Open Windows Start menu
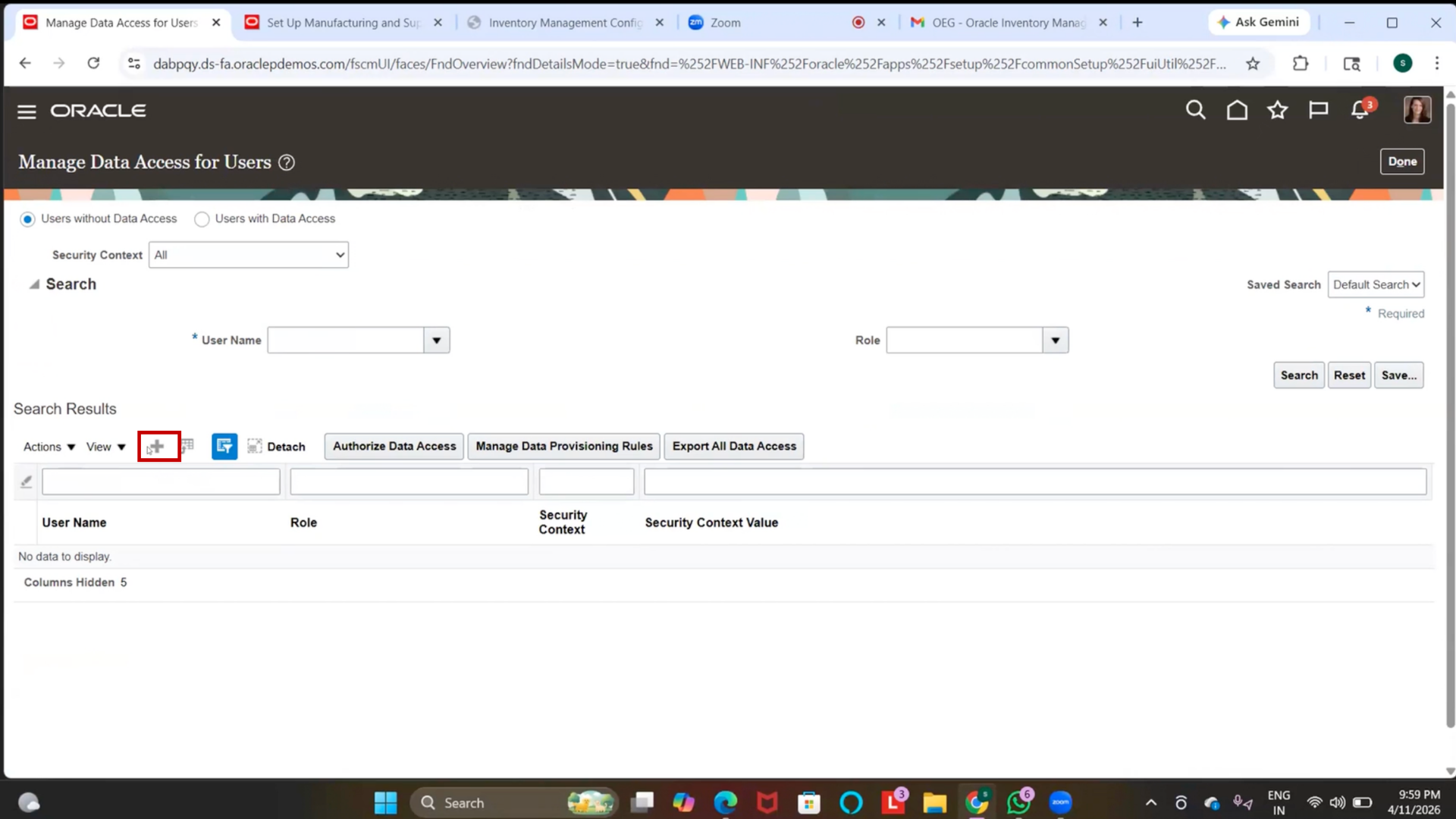The width and height of the screenshot is (1456, 819). click(x=385, y=802)
